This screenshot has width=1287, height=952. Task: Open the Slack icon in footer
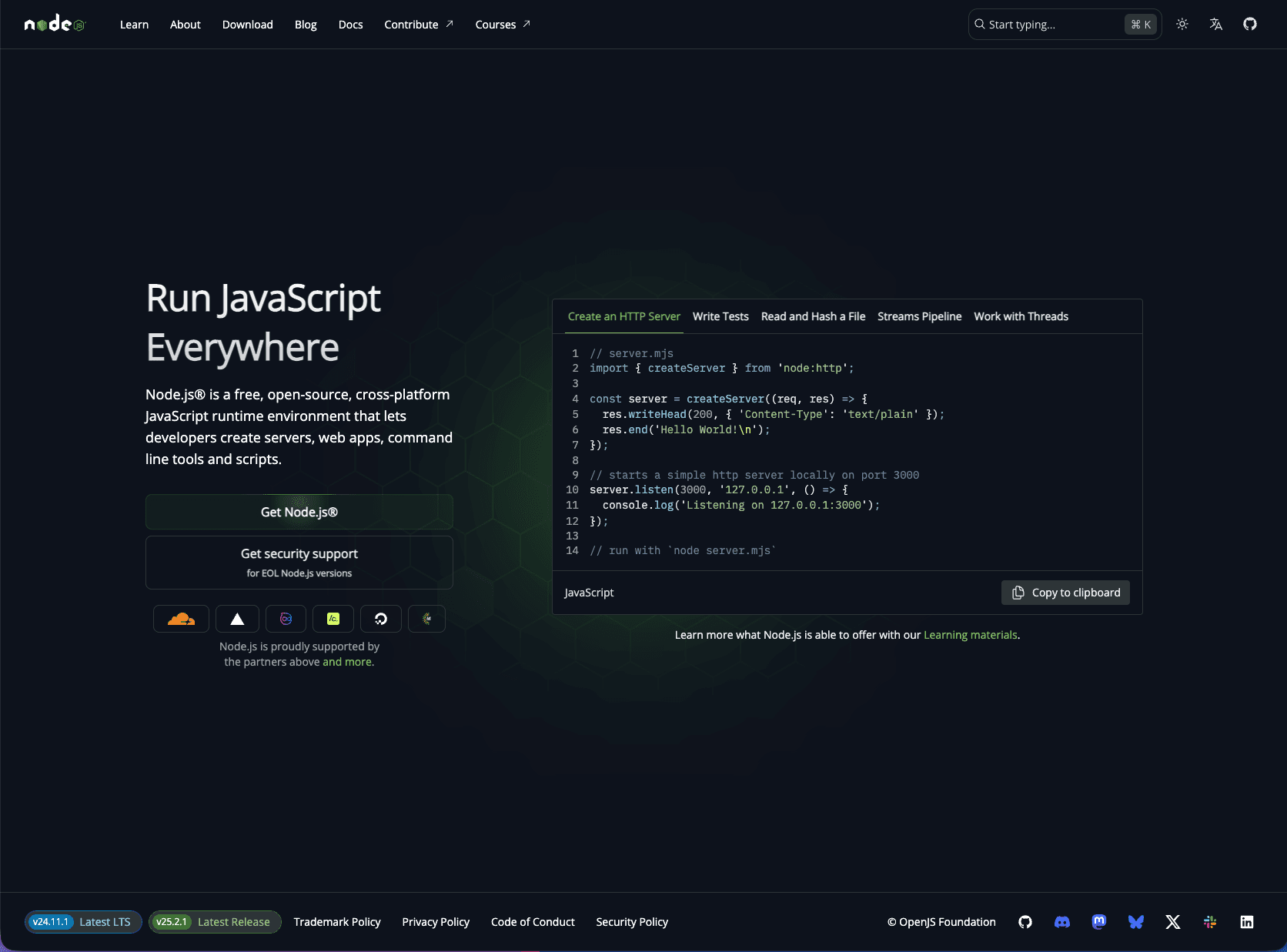point(1210,922)
